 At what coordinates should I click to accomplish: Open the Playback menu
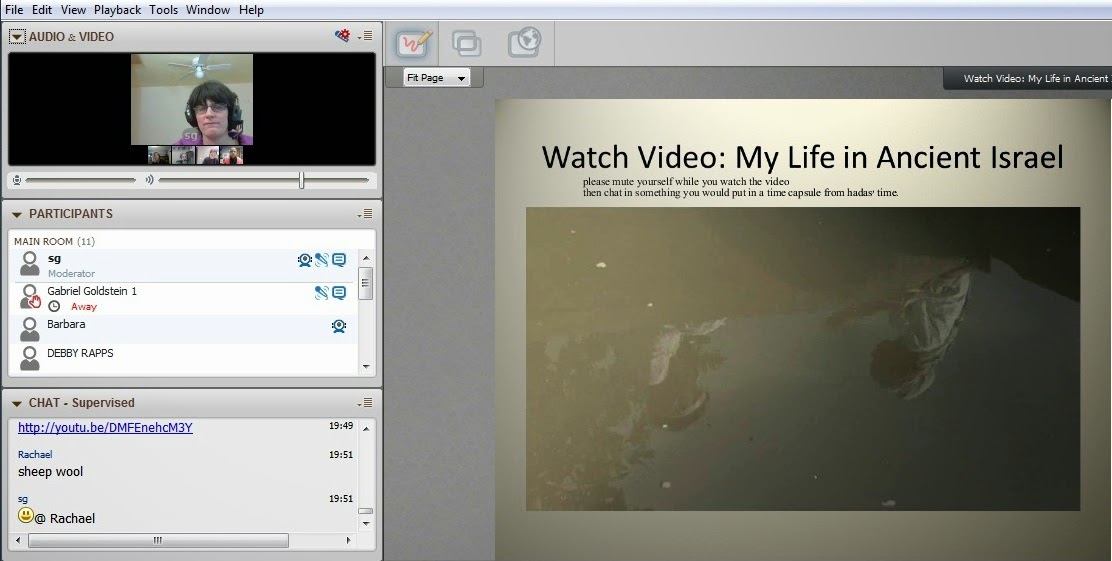point(117,10)
